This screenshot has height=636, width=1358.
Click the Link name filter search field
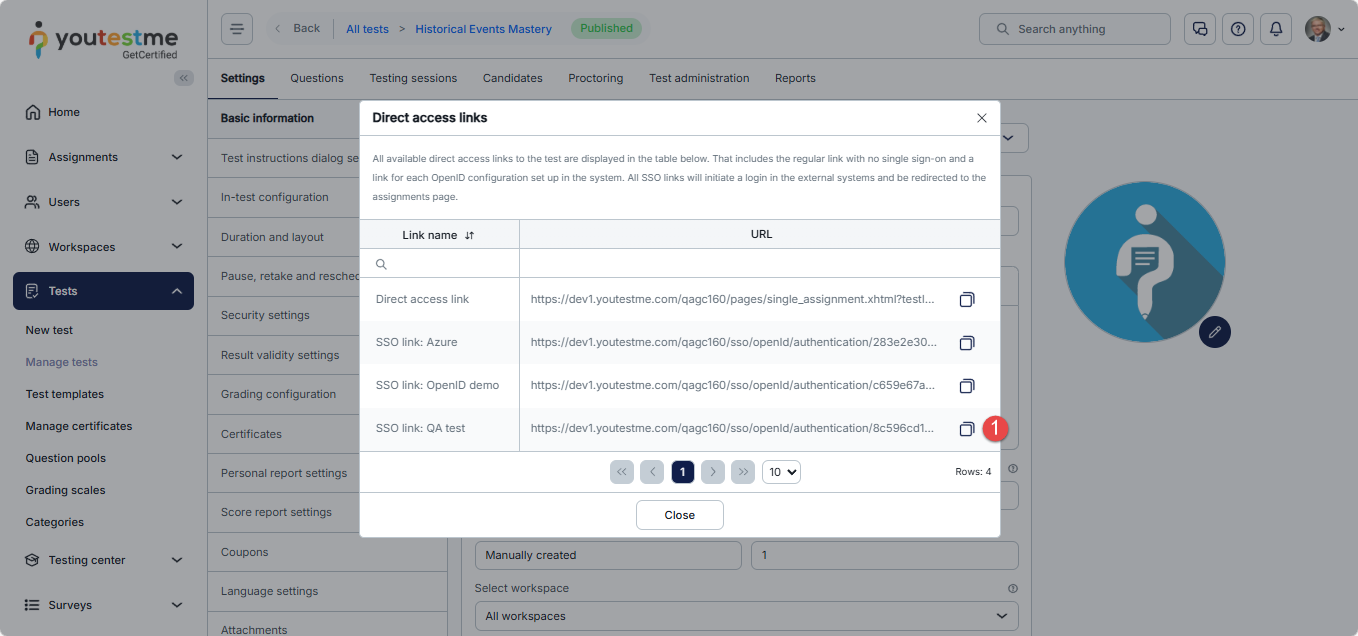(448, 264)
